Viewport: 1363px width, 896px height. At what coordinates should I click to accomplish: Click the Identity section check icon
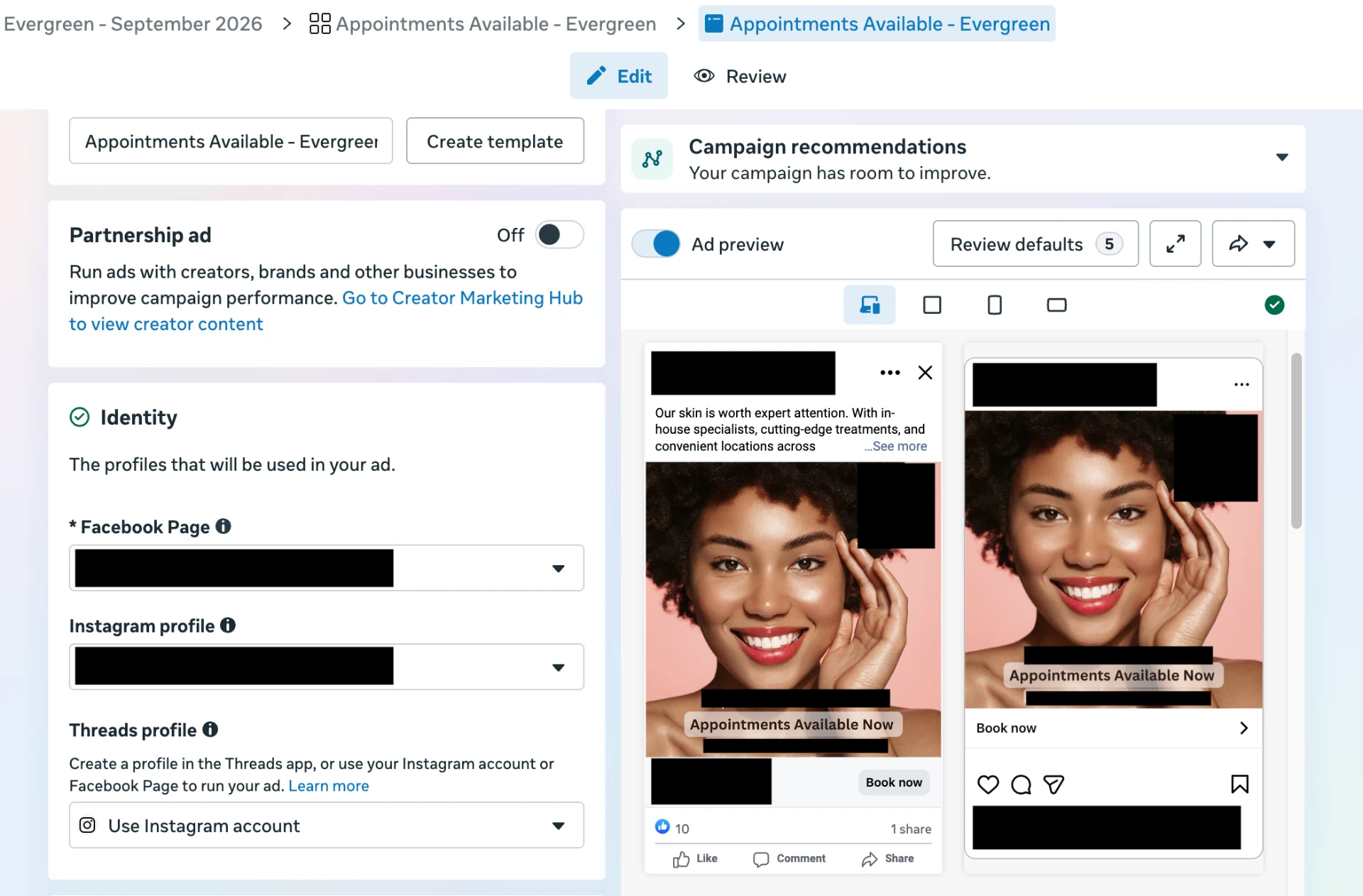(80, 417)
